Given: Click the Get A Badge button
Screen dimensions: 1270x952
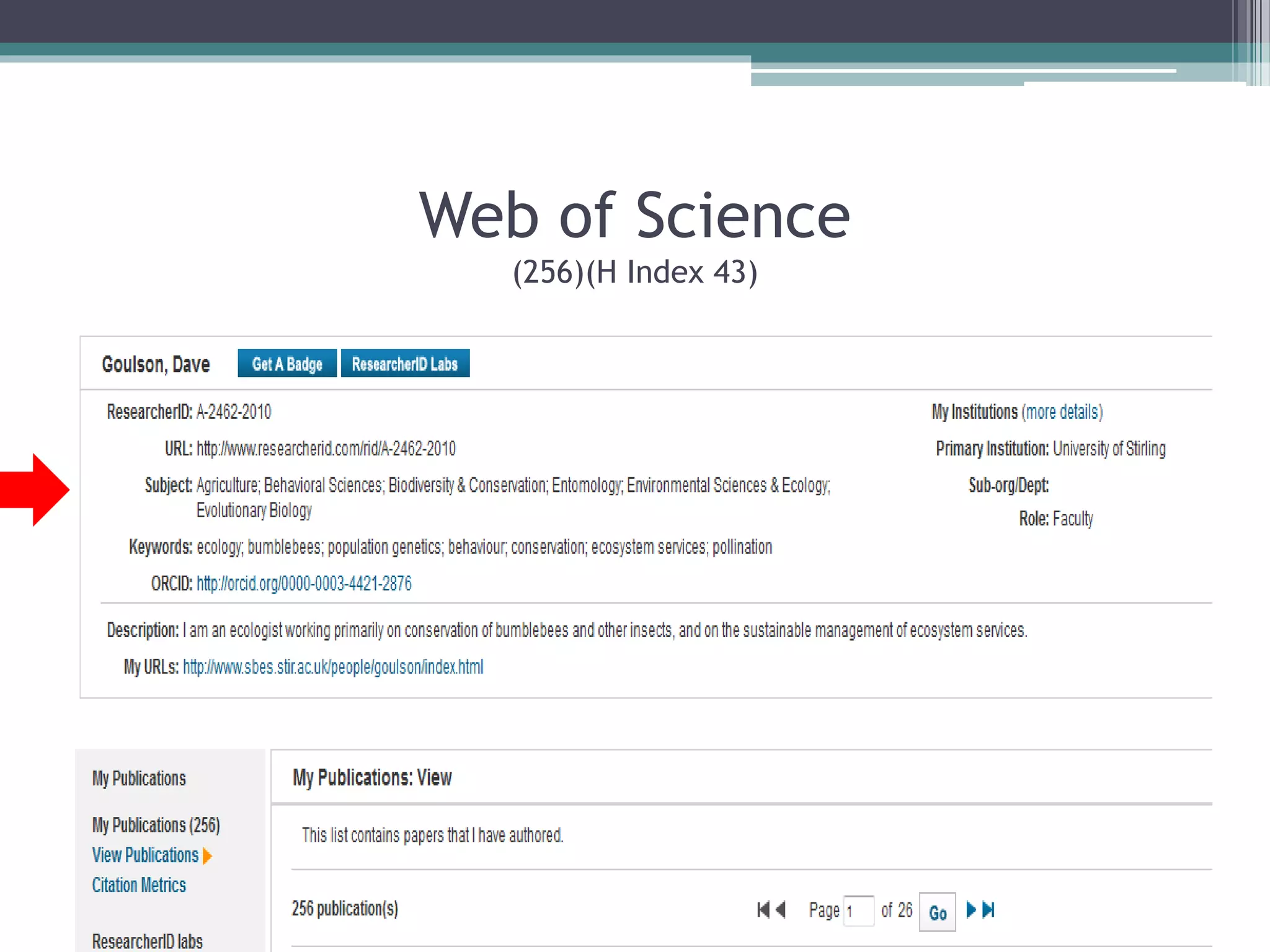Looking at the screenshot, I should [287, 363].
